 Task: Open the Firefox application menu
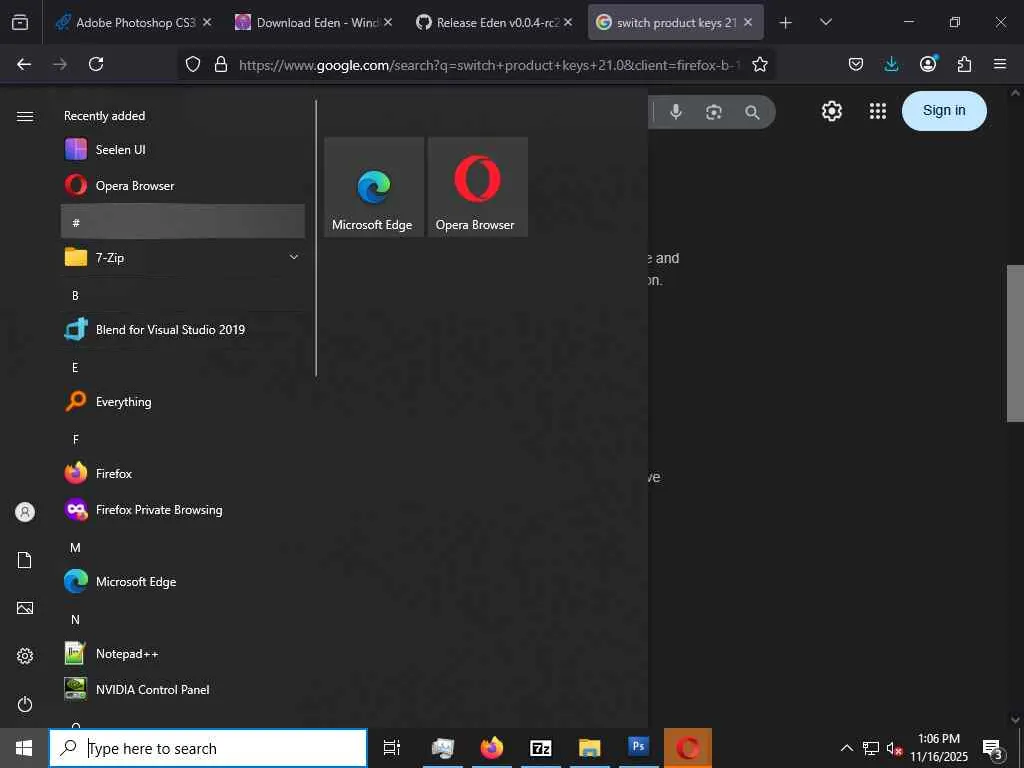pyautogui.click(x=1000, y=64)
